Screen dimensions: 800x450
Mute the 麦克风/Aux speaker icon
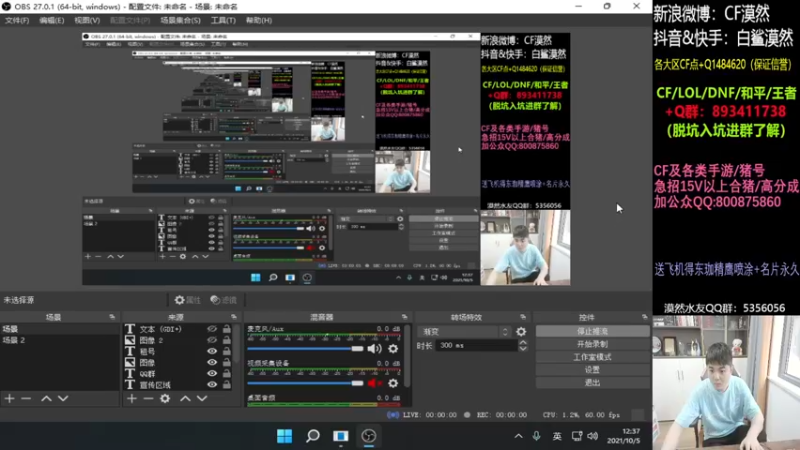374,349
